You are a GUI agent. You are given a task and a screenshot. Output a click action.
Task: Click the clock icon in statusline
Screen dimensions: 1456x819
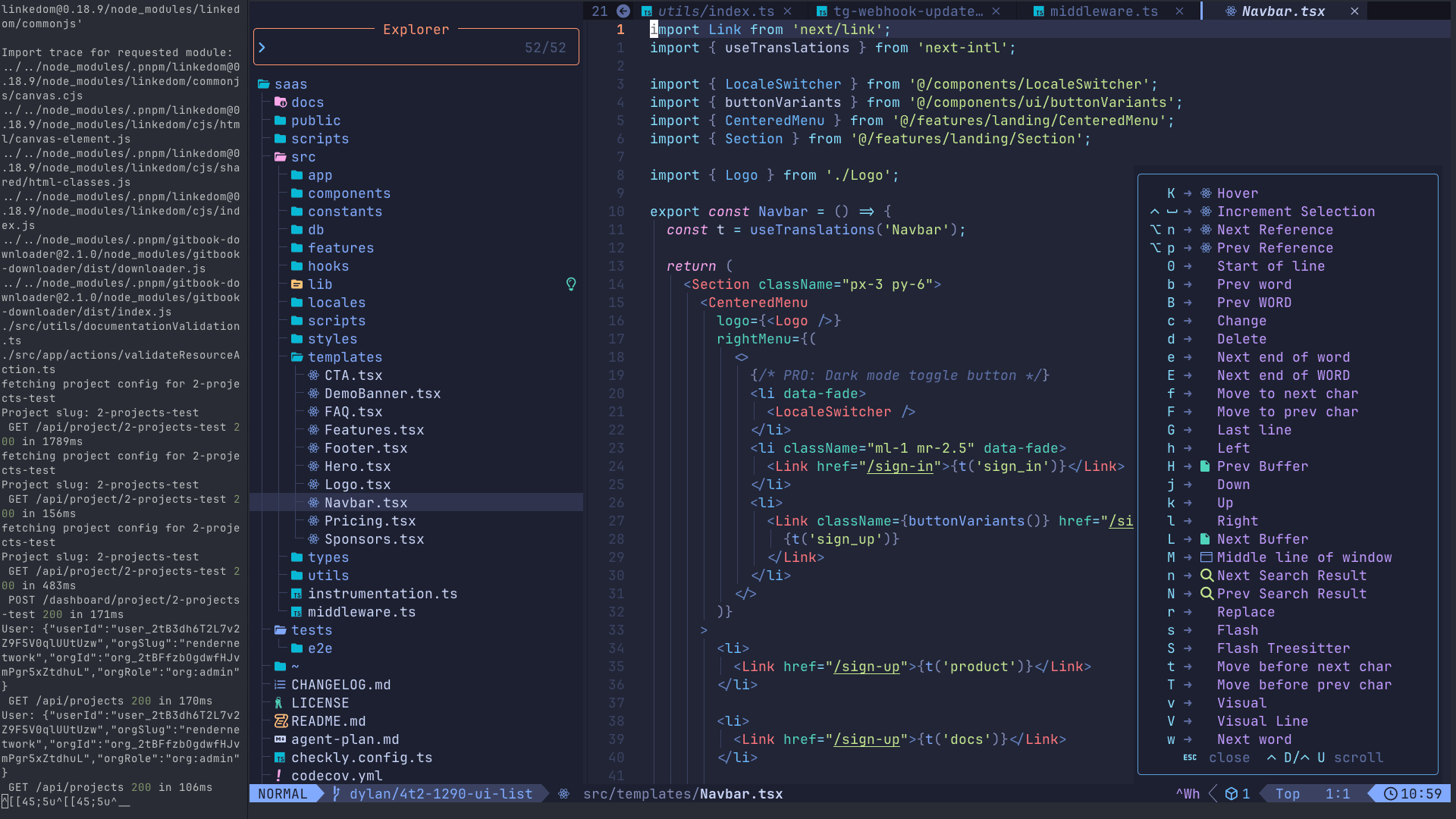[1390, 794]
